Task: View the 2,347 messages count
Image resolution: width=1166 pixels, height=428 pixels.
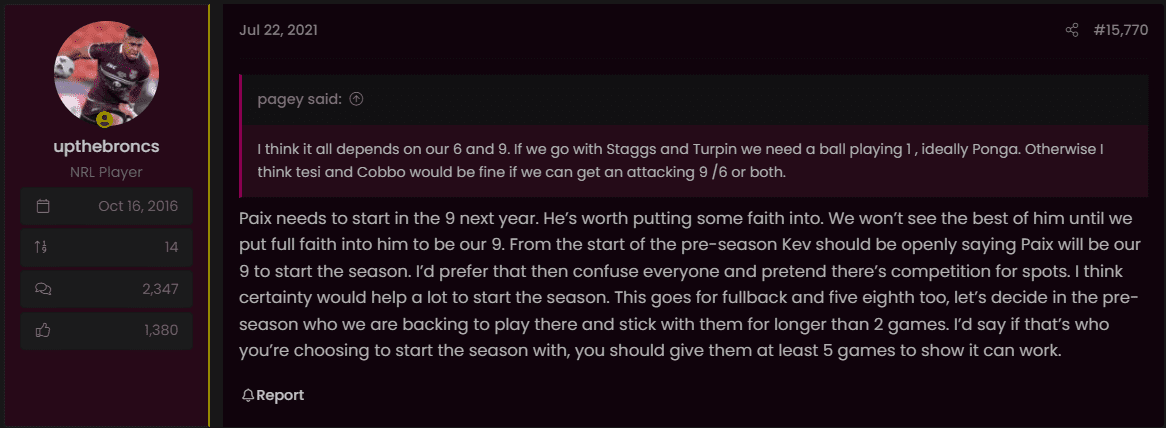Action: [160, 289]
